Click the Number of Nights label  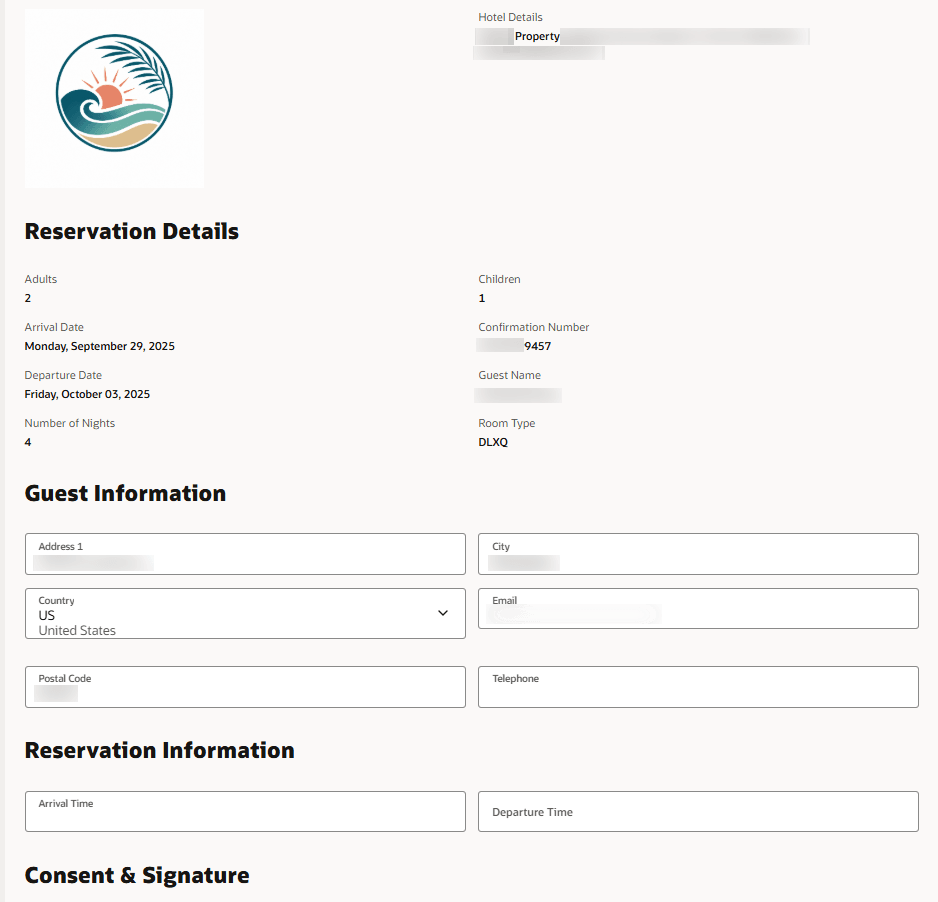(69, 423)
